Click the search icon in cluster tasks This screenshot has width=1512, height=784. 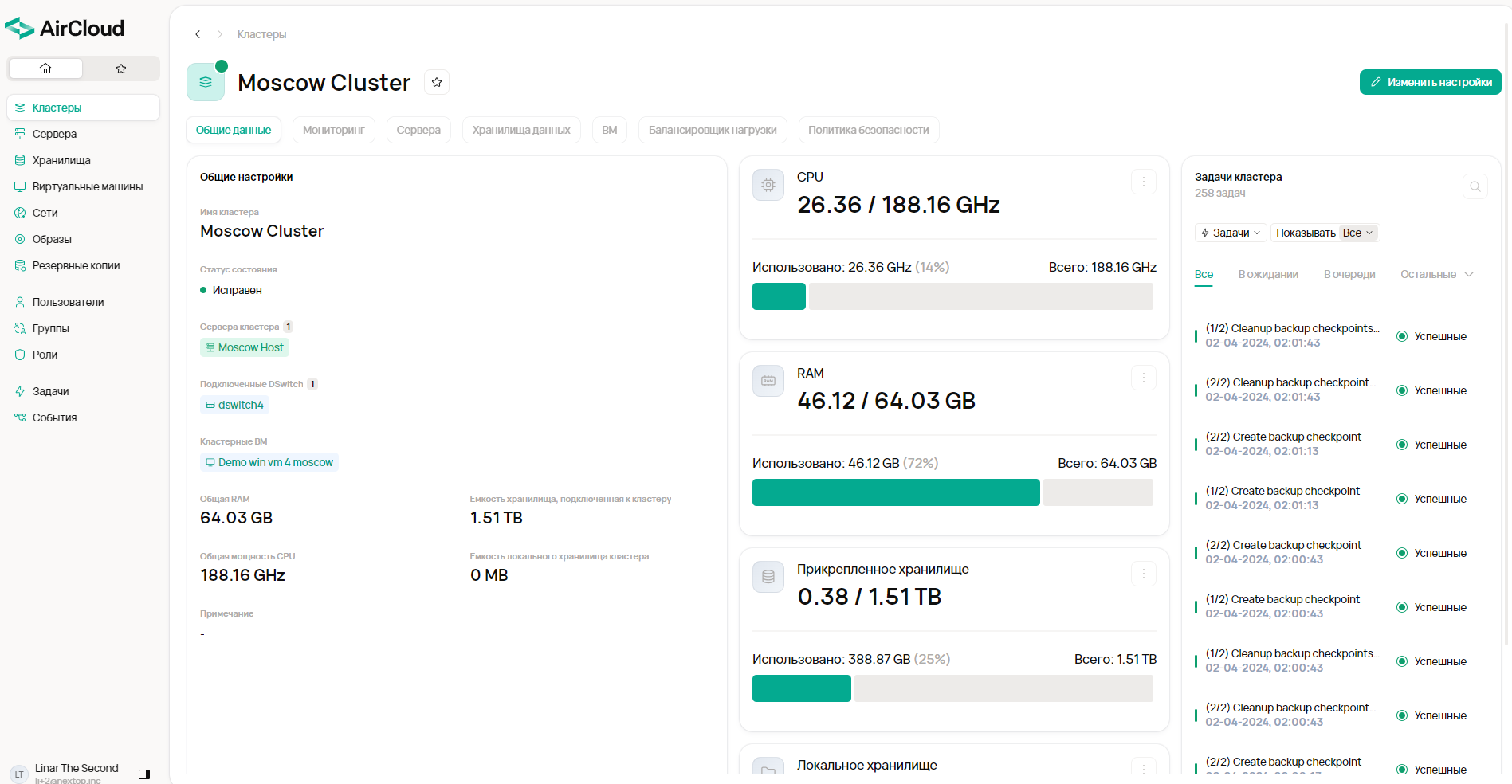(x=1475, y=186)
